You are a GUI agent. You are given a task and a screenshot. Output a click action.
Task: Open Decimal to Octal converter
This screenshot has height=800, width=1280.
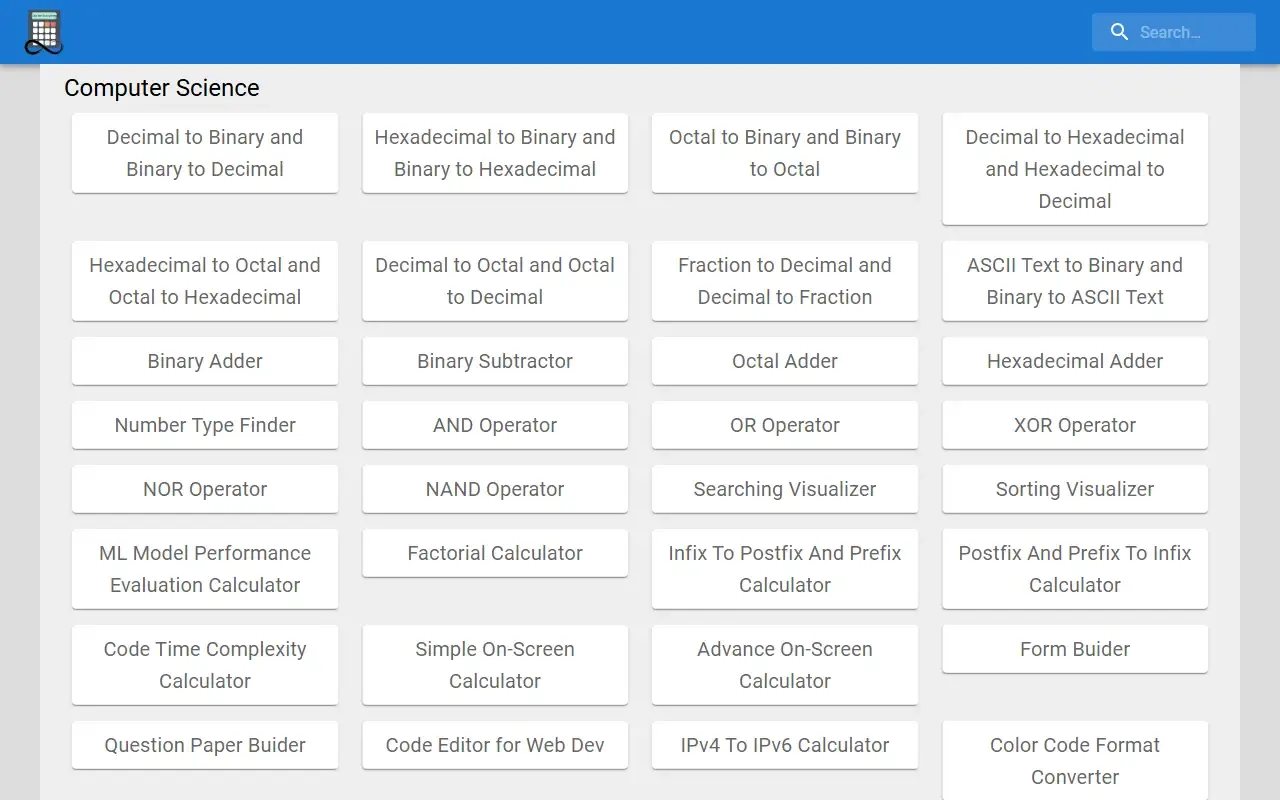(x=495, y=281)
